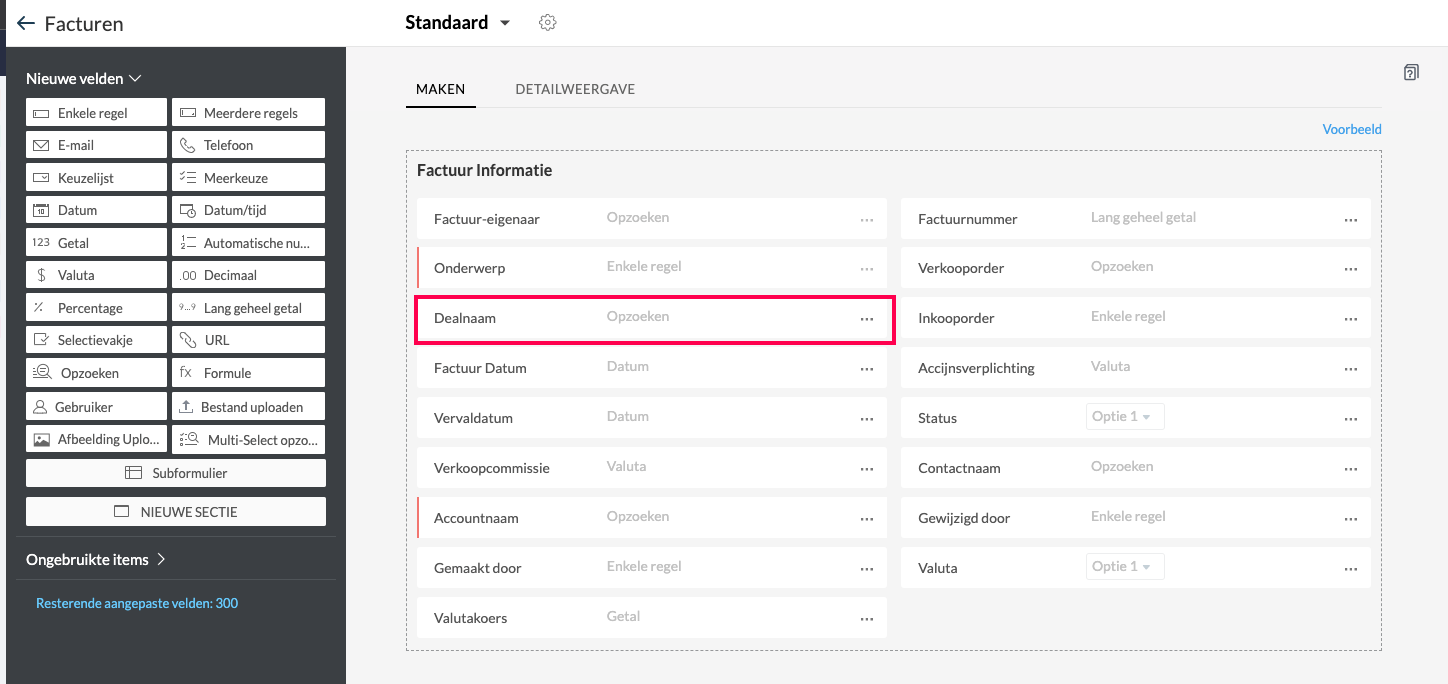Screen dimensions: 1448x684
Task: Choose the Formule field type
Action: pos(249,373)
